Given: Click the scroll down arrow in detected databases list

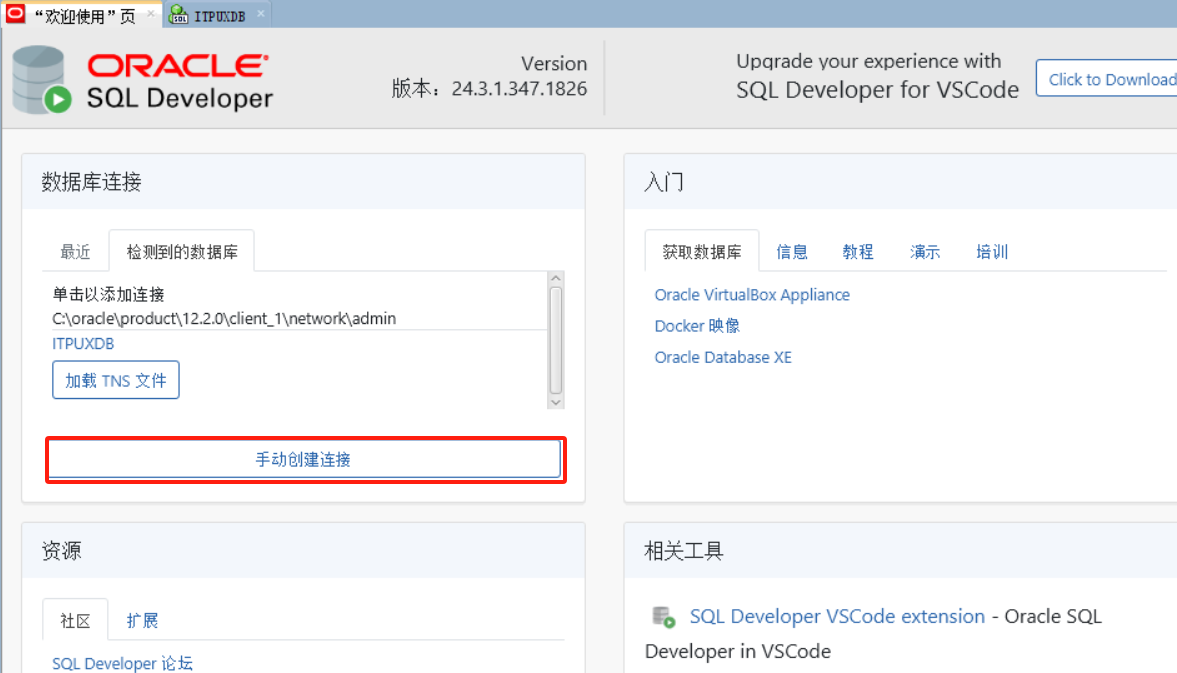Looking at the screenshot, I should coord(555,402).
